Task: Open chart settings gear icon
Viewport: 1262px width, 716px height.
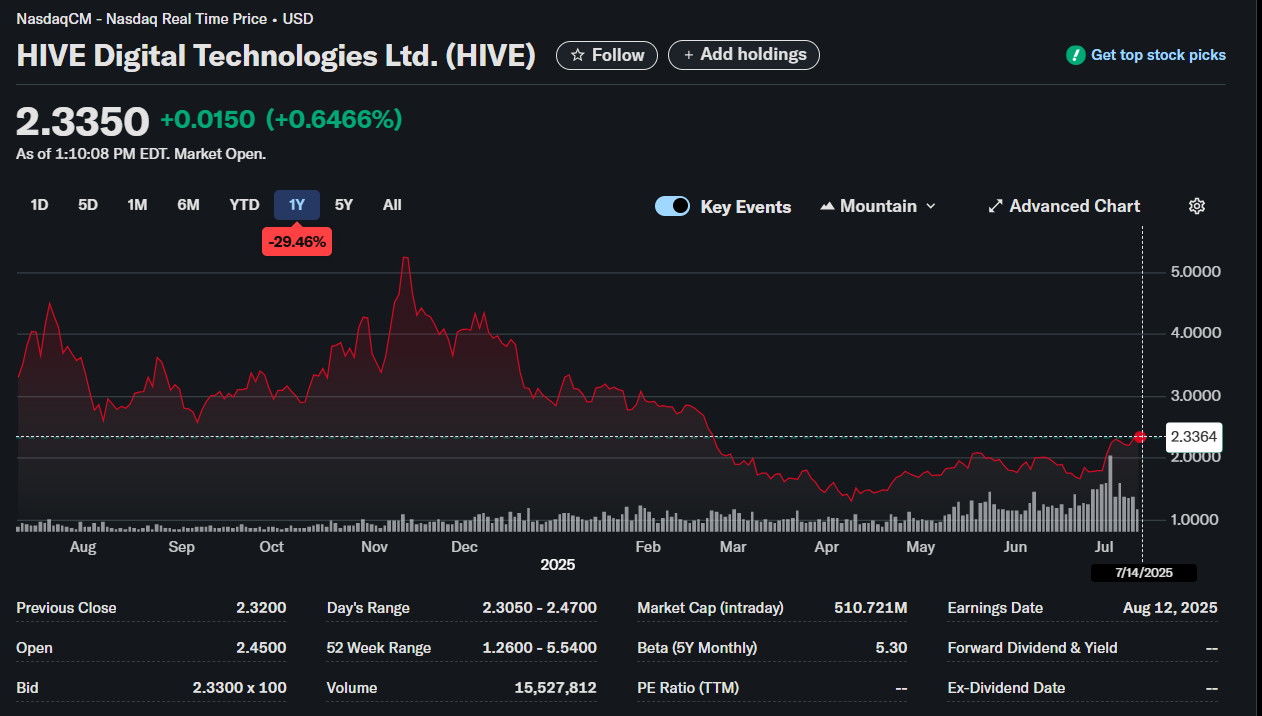Action: (1197, 206)
